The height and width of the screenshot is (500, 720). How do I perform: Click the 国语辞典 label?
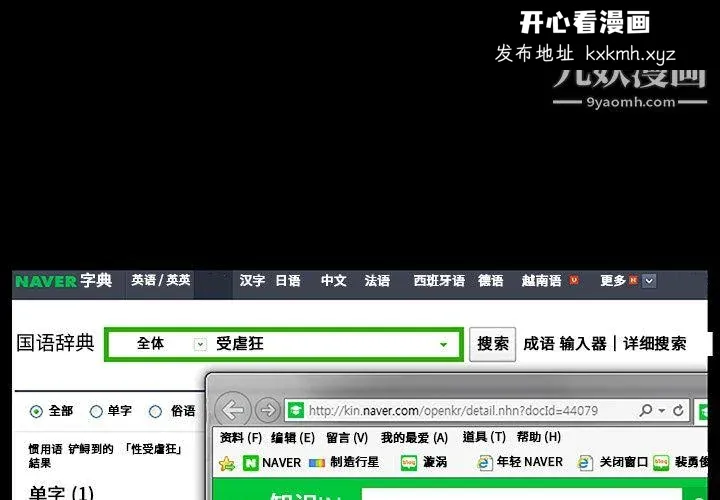coord(56,343)
